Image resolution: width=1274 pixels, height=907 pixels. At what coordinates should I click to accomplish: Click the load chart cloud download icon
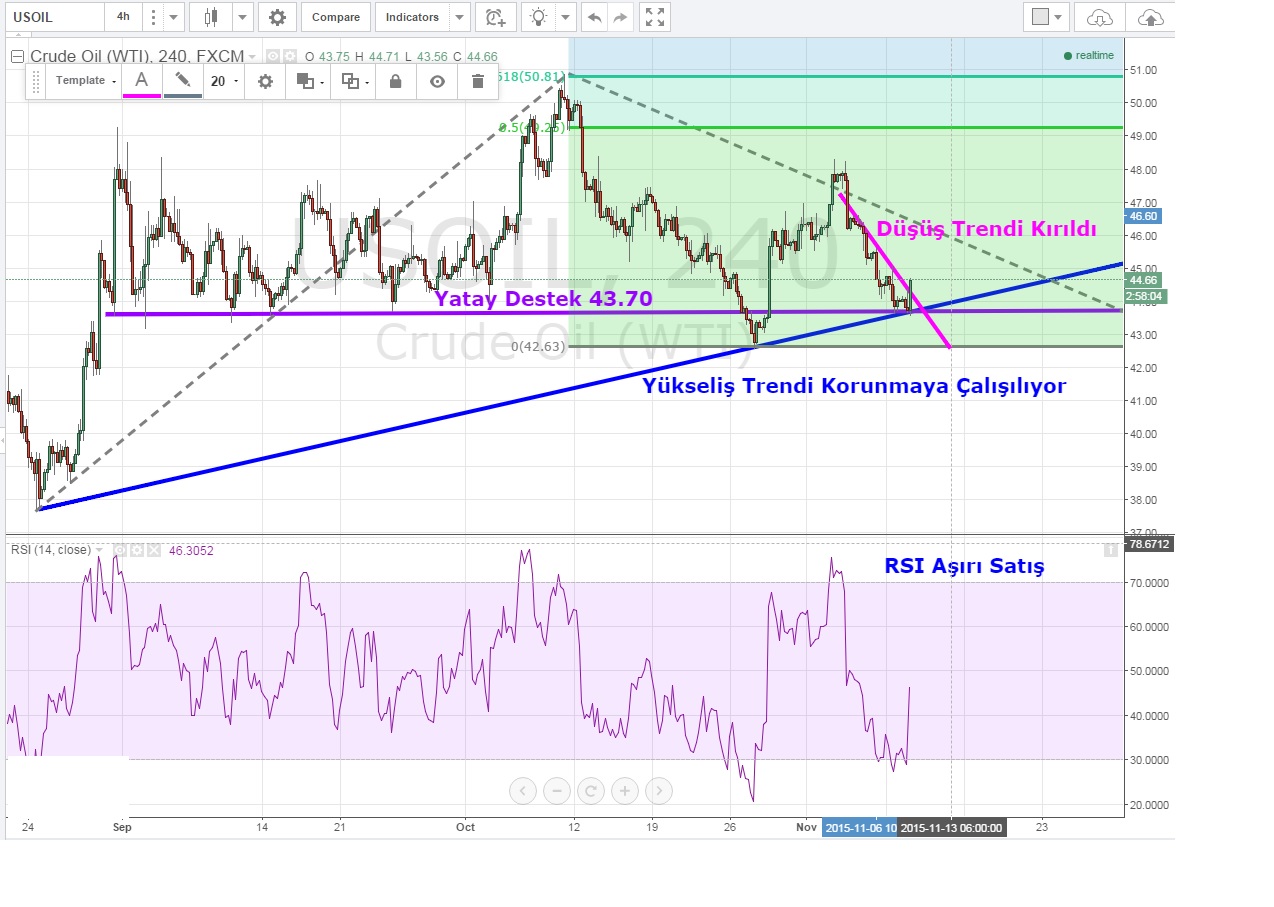pos(1099,17)
